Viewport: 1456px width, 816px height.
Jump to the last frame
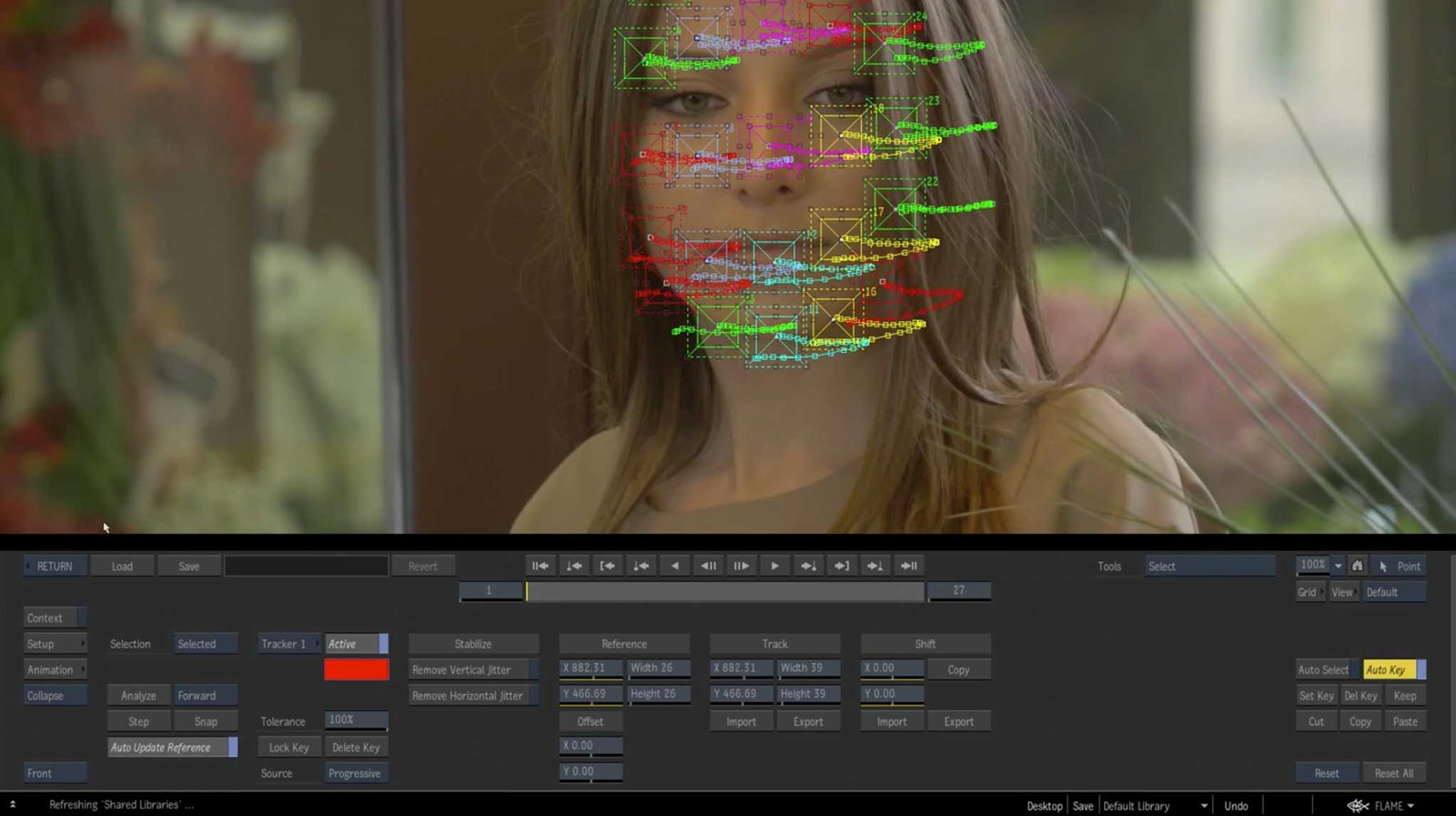pyautogui.click(x=908, y=566)
